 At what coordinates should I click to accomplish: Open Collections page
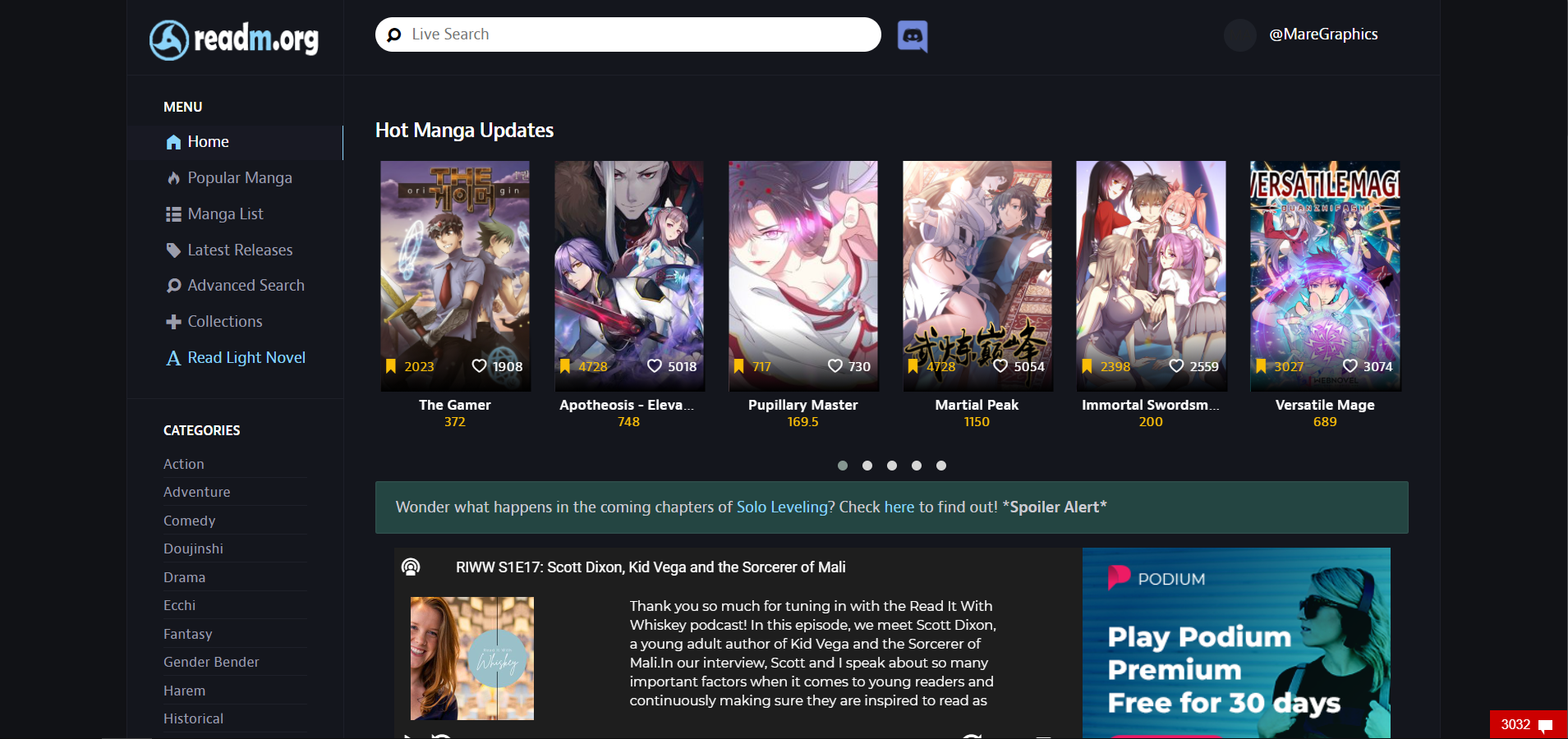coord(225,322)
